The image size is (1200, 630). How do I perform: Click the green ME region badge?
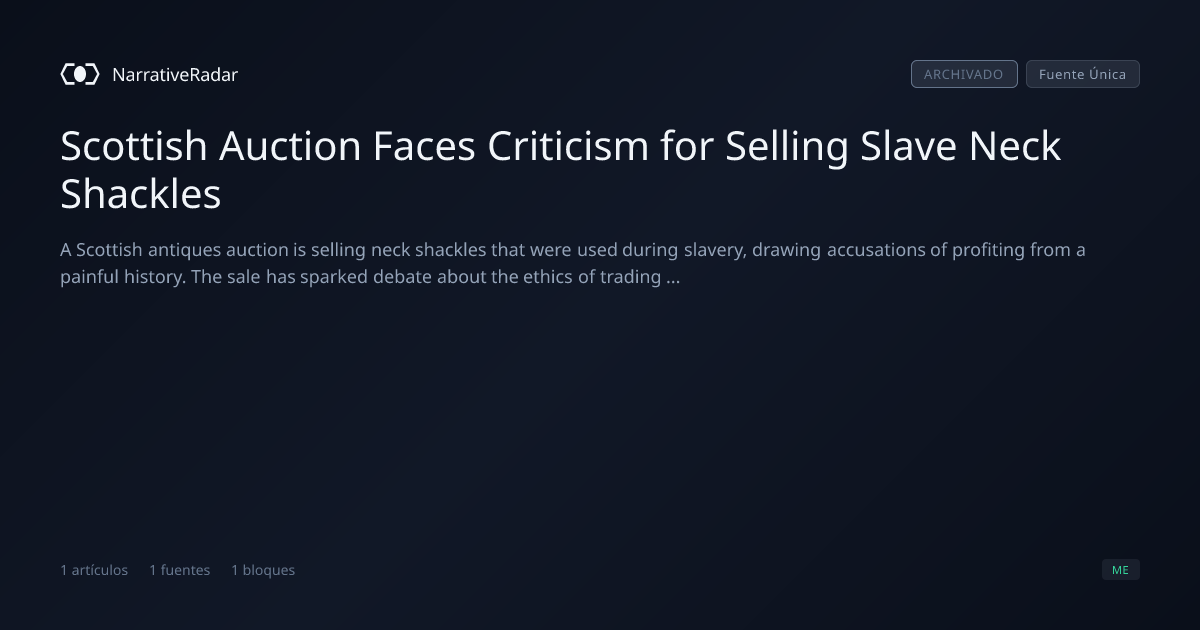(1120, 570)
